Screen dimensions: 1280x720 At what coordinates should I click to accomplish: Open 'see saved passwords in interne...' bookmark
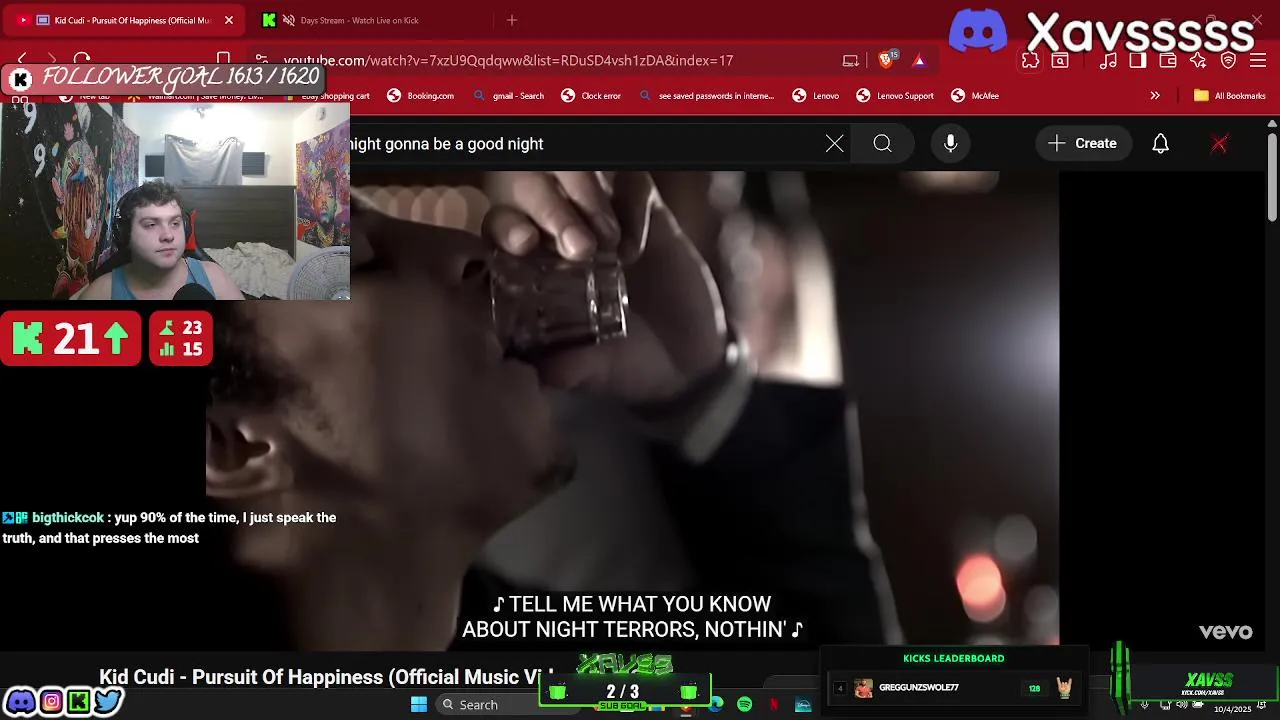tap(706, 96)
